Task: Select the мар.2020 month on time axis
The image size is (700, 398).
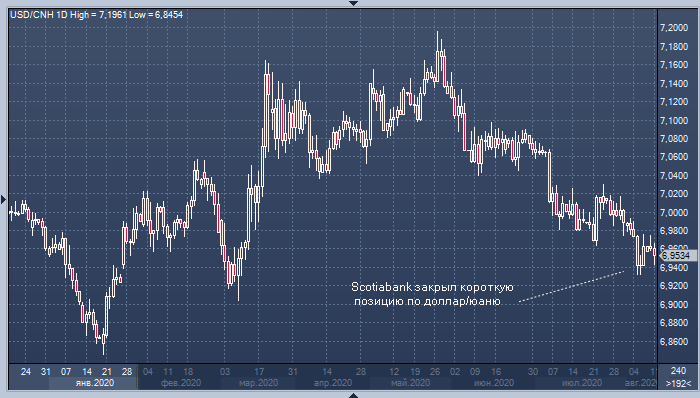Action: pyautogui.click(x=258, y=383)
